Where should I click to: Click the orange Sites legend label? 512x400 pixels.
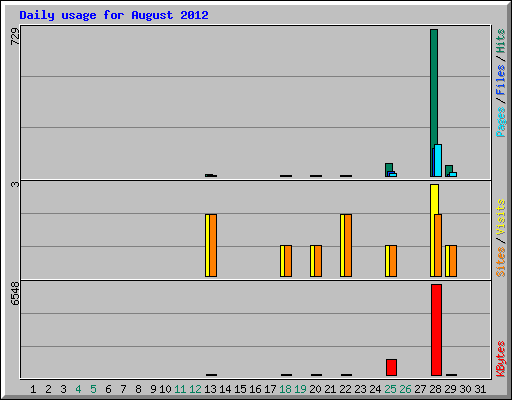point(501,262)
